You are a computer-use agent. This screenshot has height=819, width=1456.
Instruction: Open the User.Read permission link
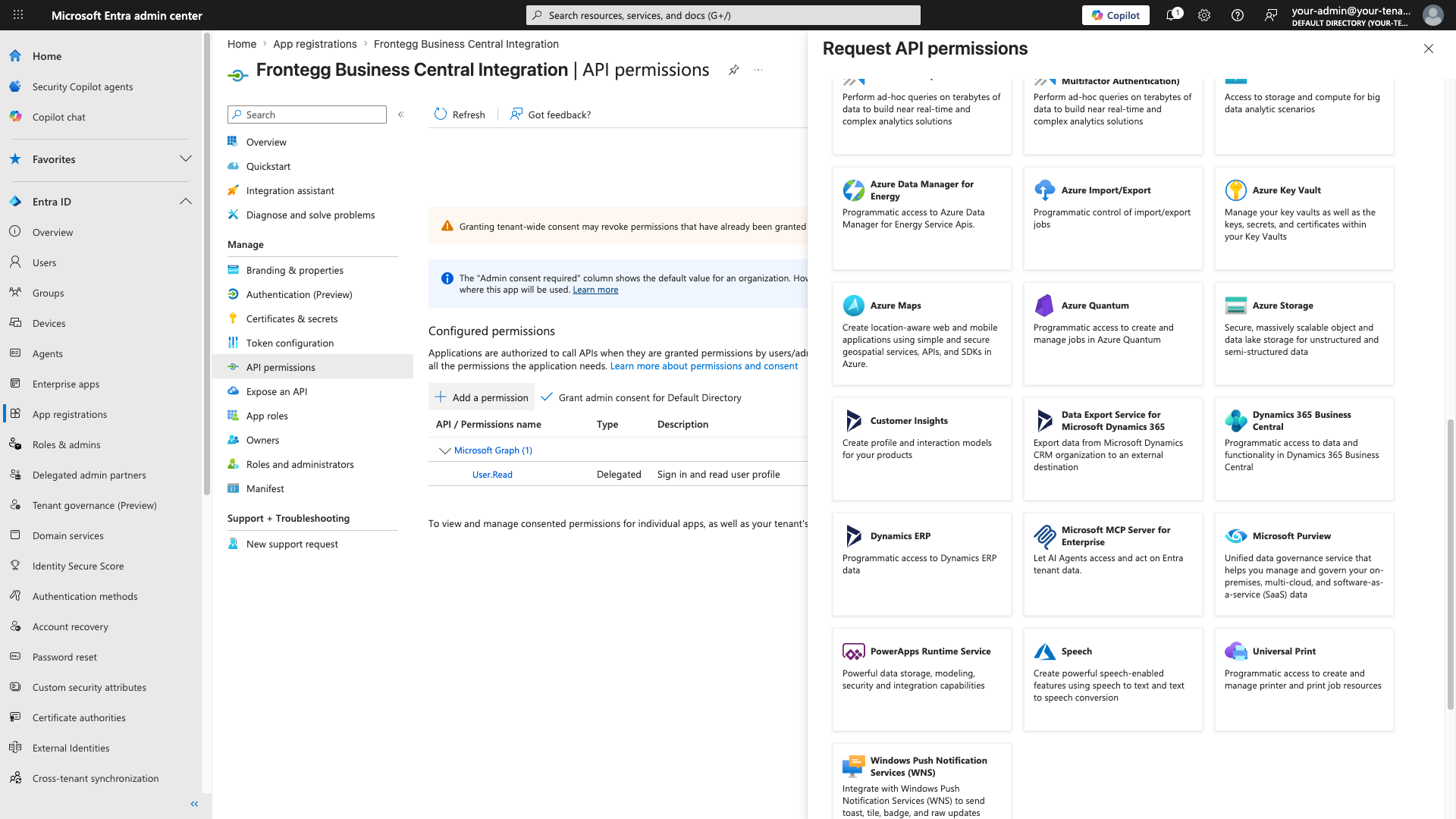tap(492, 475)
